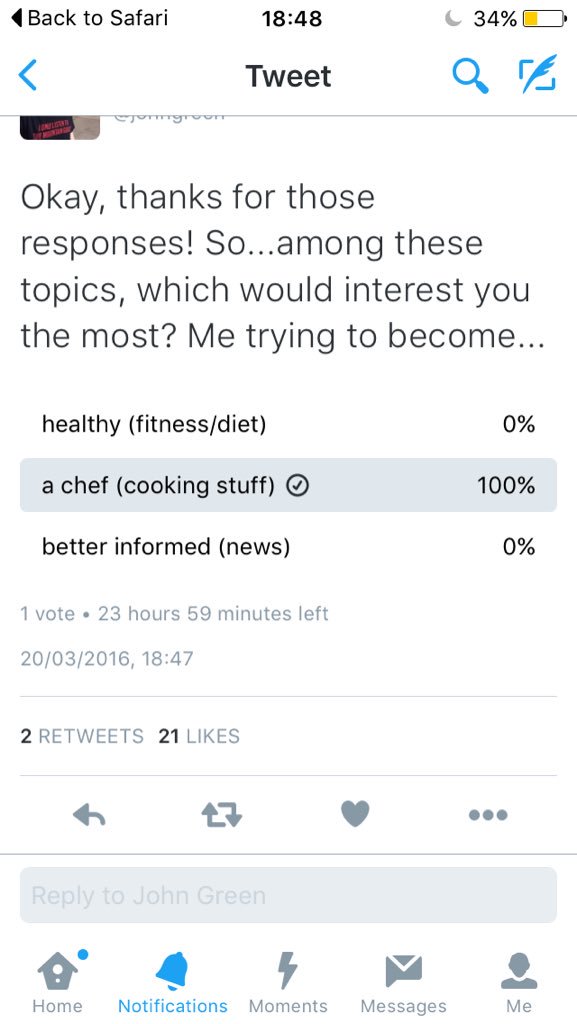Like the tweet with the heart icon
The height and width of the screenshot is (1024, 577).
(x=356, y=814)
